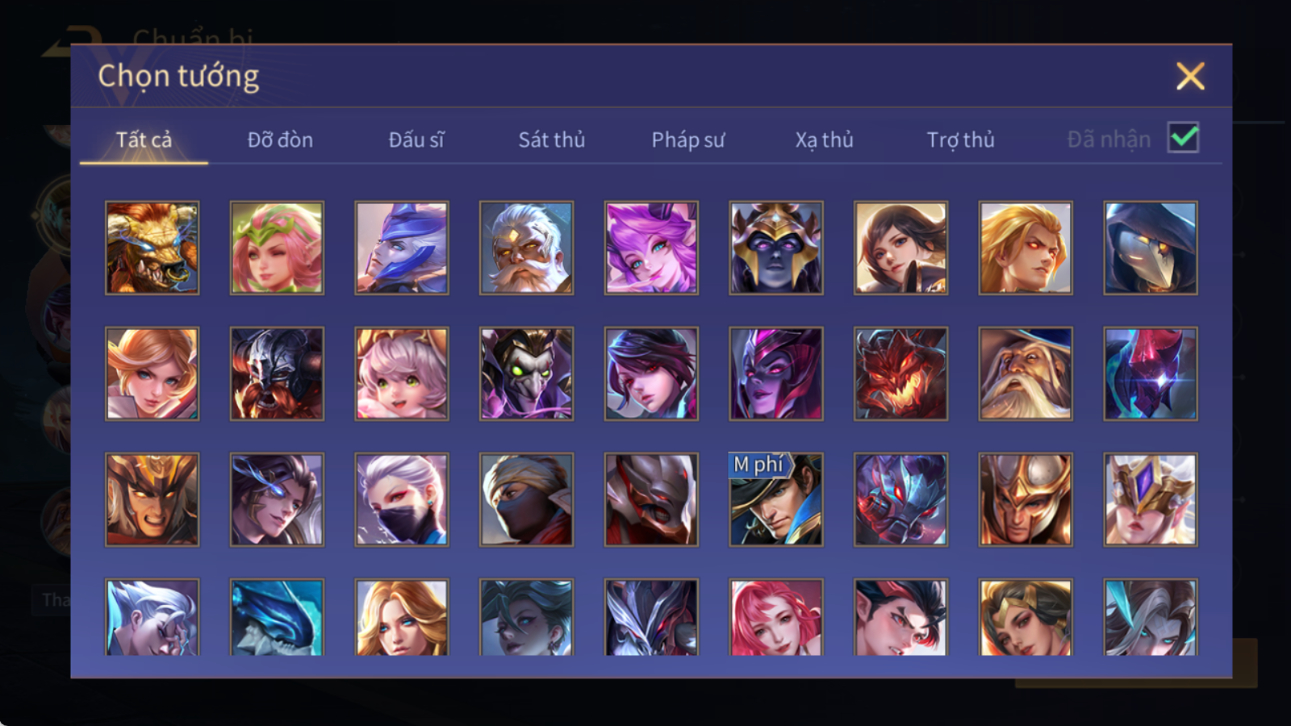Viewport: 1291px width, 726px height.
Task: Pick the pink-haired hero with green leaf crown
Action: (x=277, y=248)
